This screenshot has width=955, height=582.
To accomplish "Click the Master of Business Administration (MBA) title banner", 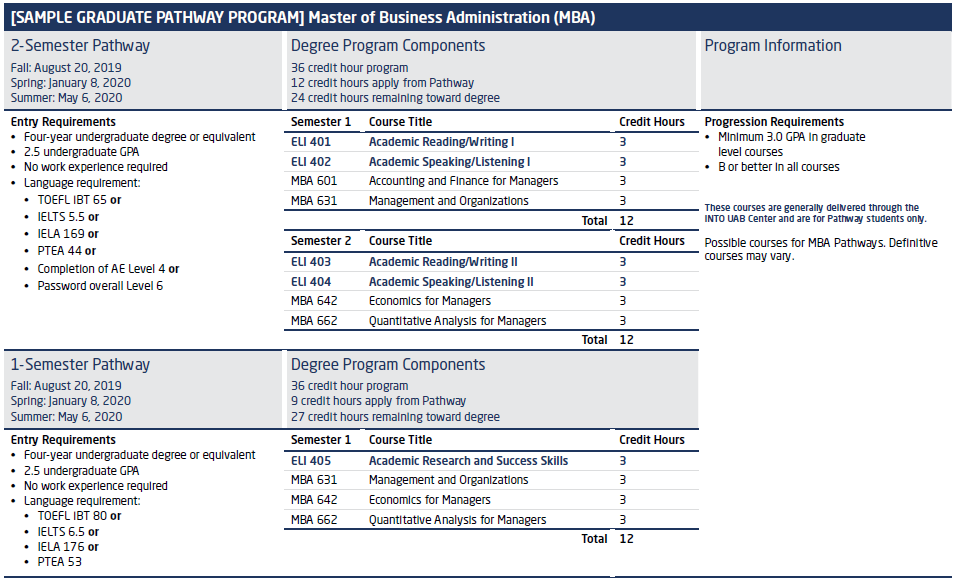I will click(x=478, y=17).
